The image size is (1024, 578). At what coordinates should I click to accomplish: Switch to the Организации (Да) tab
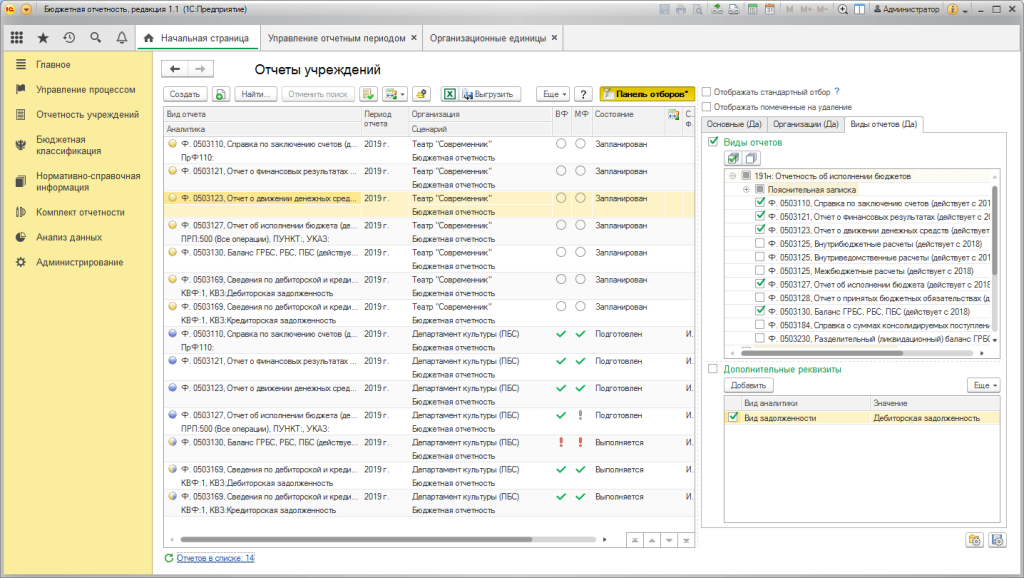805,124
